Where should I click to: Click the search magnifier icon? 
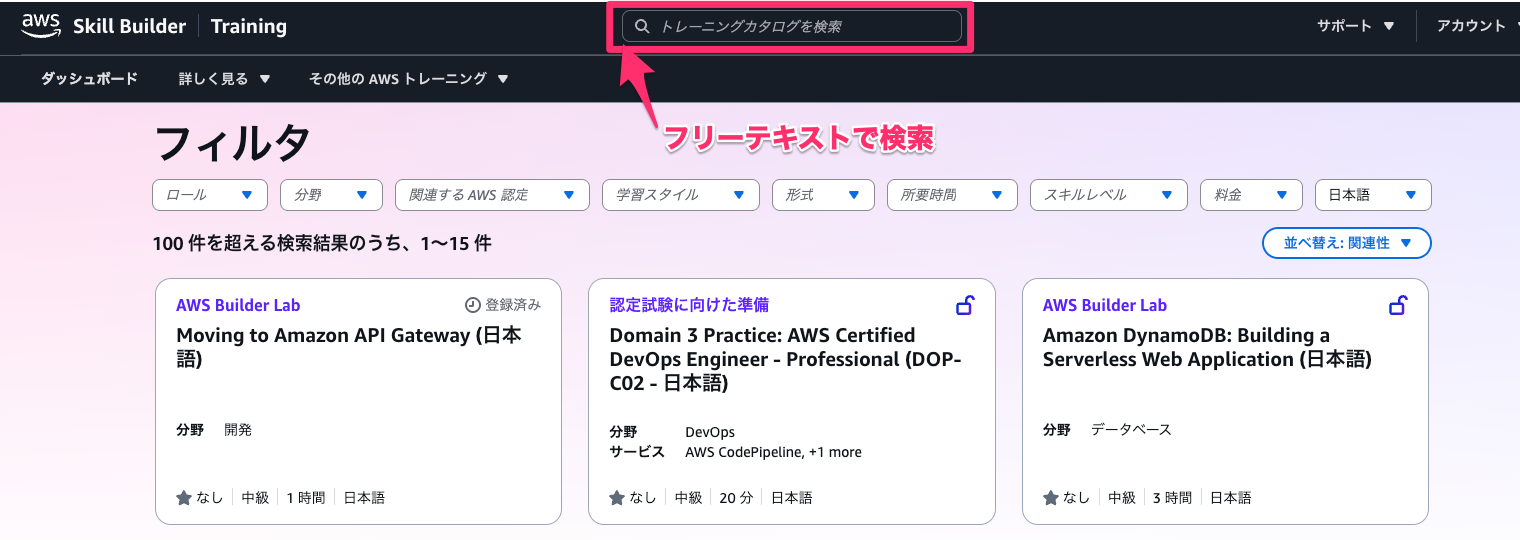pos(642,27)
